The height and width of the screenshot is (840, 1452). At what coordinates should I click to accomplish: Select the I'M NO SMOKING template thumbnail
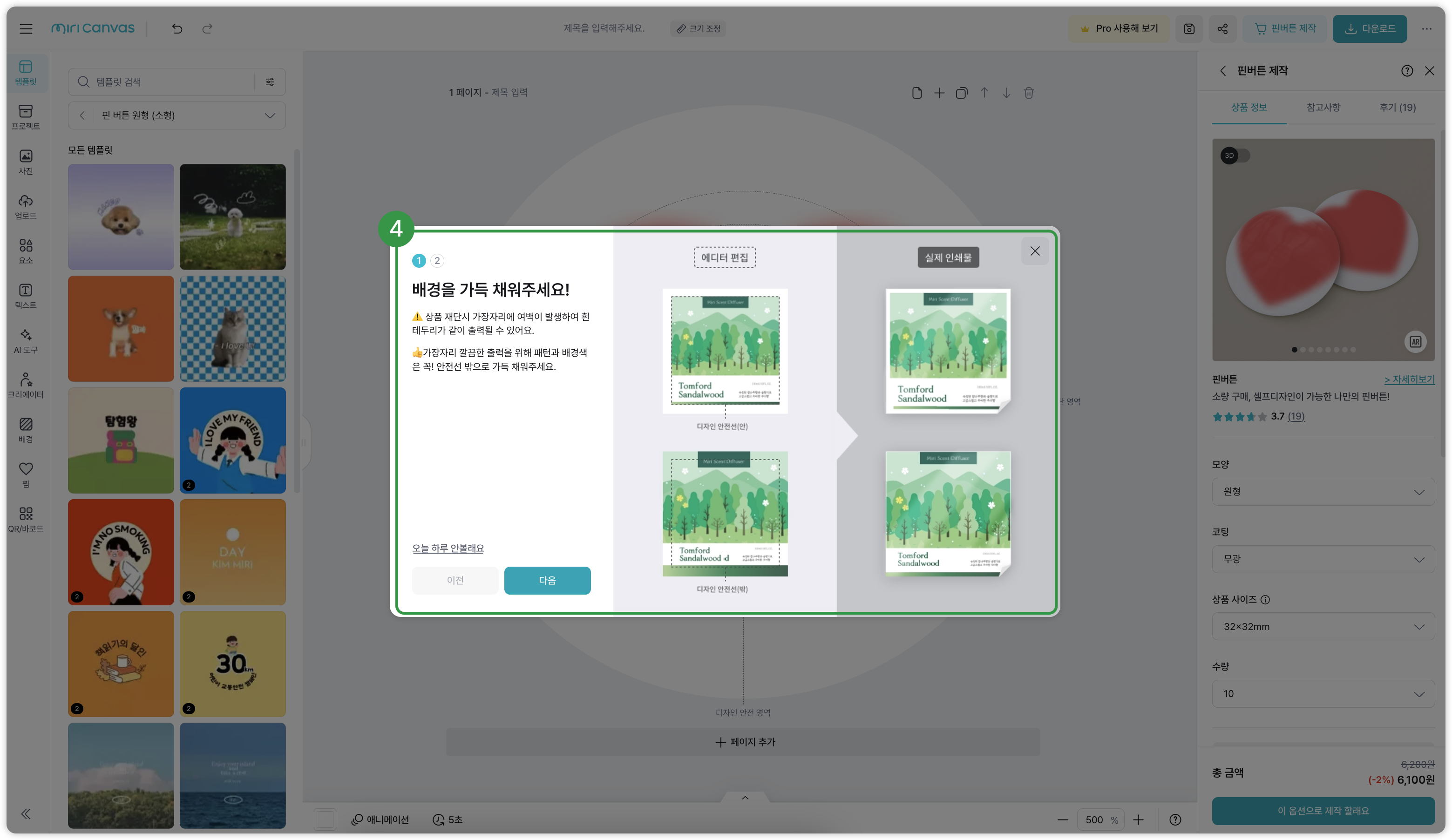point(121,551)
